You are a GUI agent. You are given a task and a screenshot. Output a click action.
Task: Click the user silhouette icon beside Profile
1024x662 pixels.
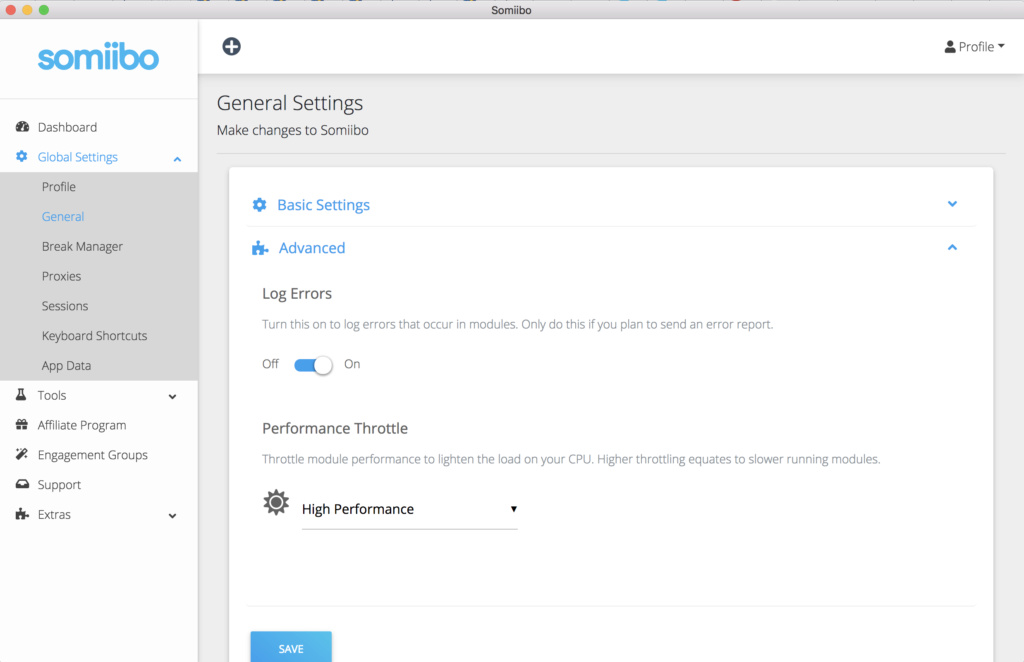coord(950,46)
